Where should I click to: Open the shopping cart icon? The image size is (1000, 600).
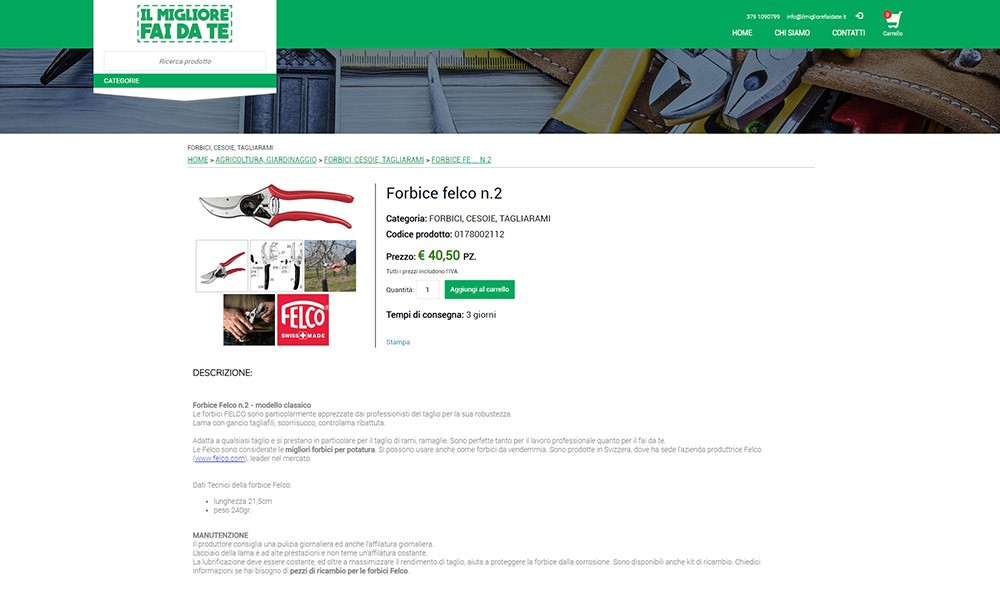[892, 21]
